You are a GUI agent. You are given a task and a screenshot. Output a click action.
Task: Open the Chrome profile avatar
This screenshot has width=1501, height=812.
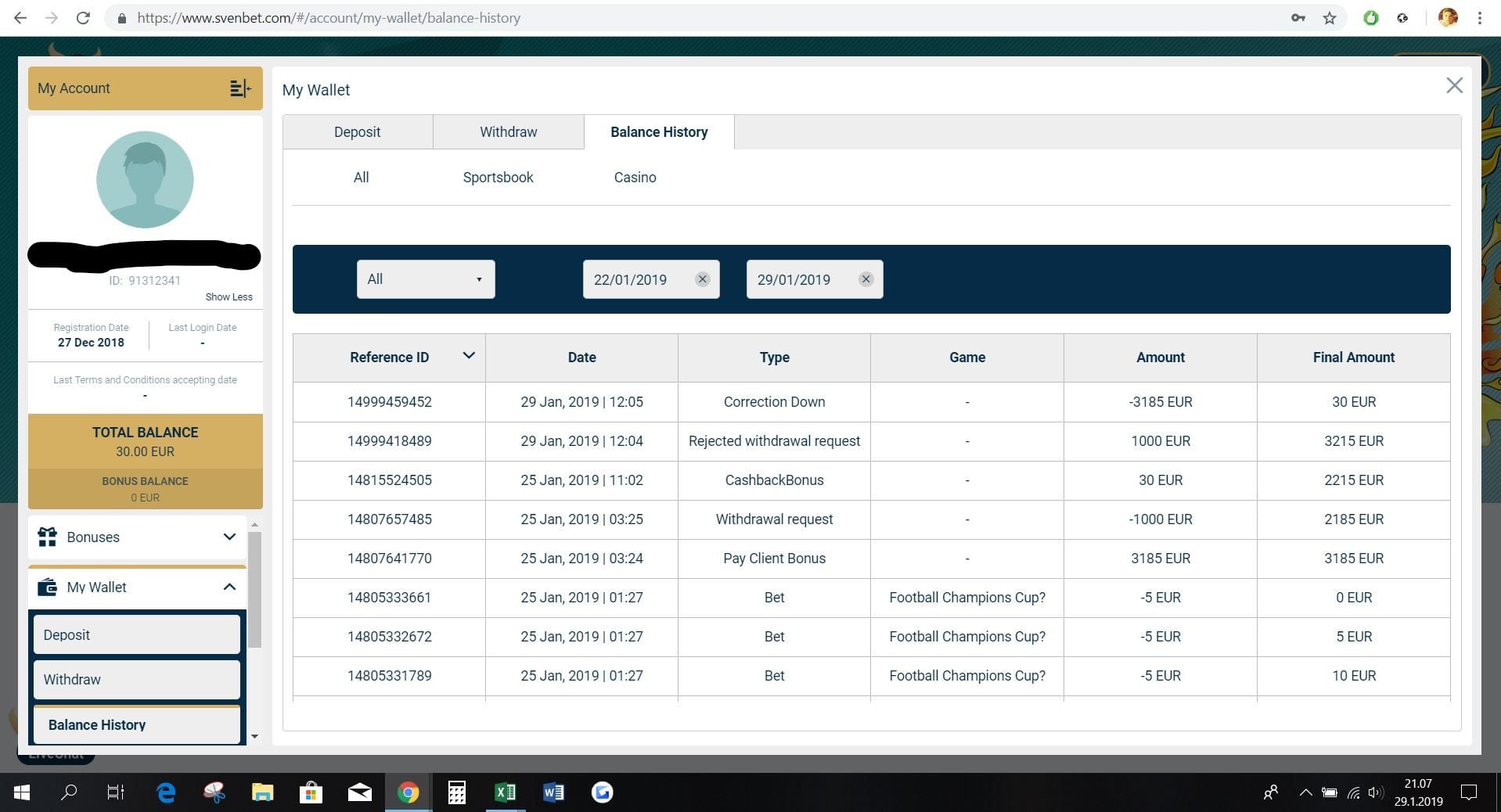(1448, 17)
